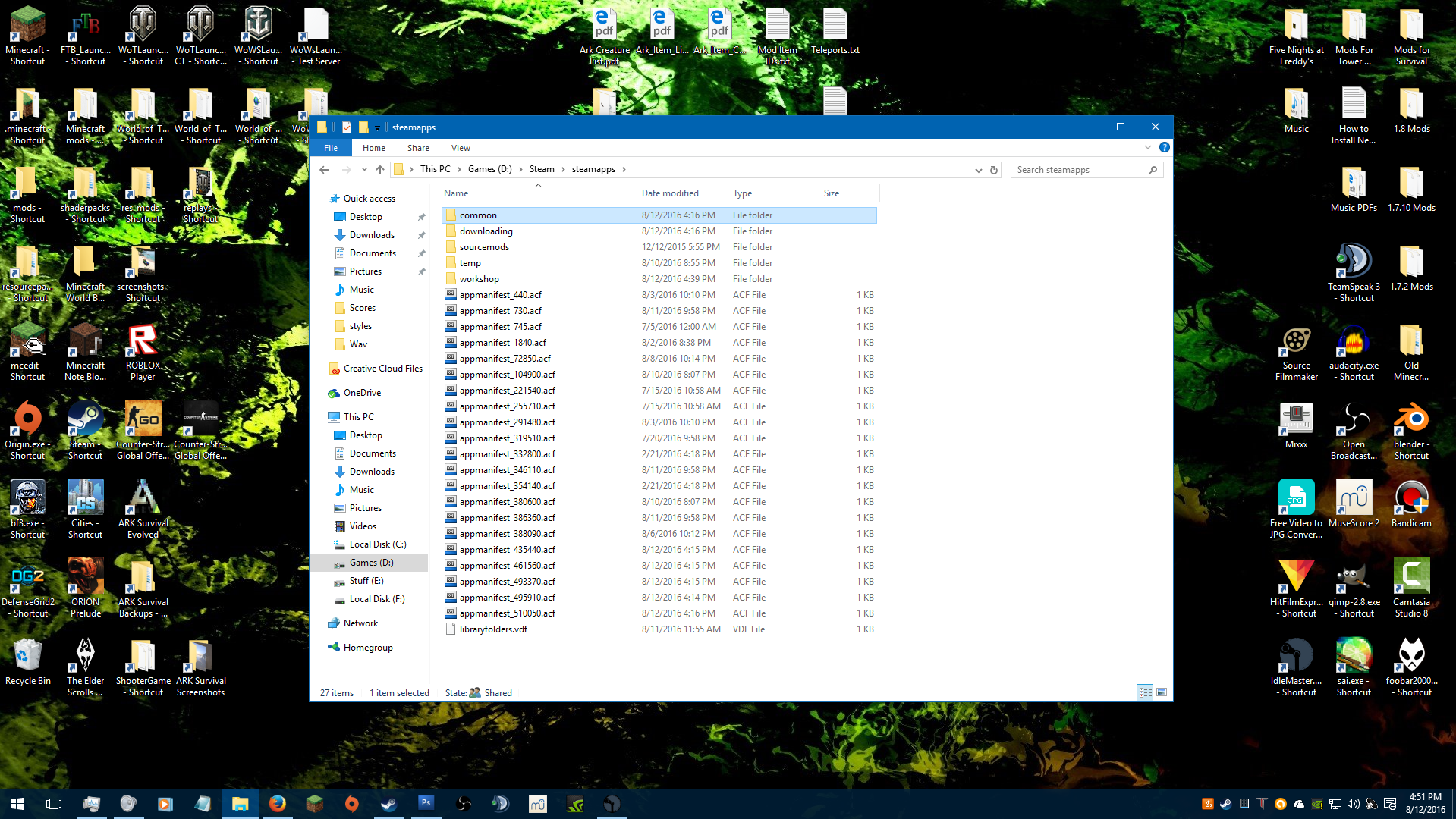Click the Refresh button beside address bar
The height and width of the screenshot is (819, 1456).
coord(994,170)
